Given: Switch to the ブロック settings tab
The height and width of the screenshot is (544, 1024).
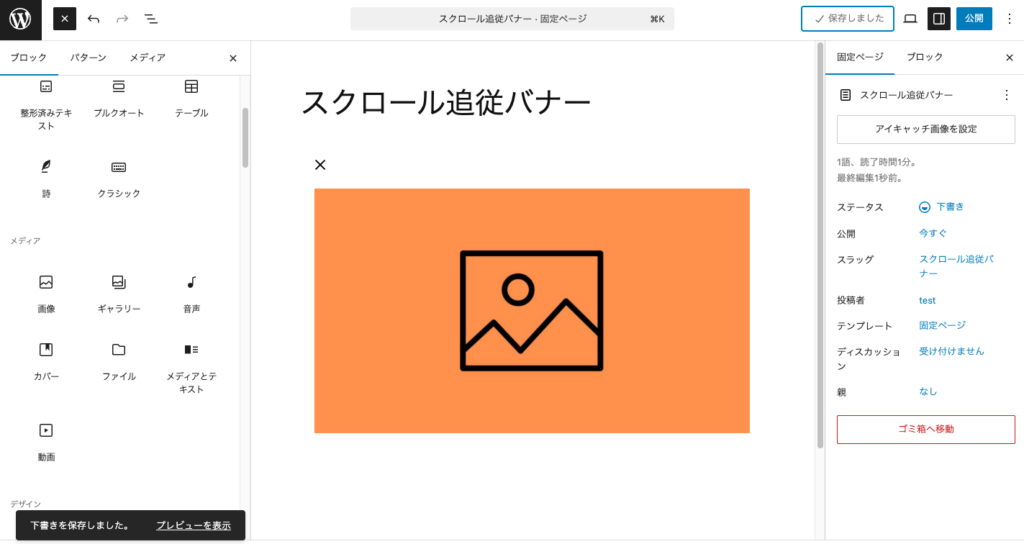Looking at the screenshot, I should 924,57.
